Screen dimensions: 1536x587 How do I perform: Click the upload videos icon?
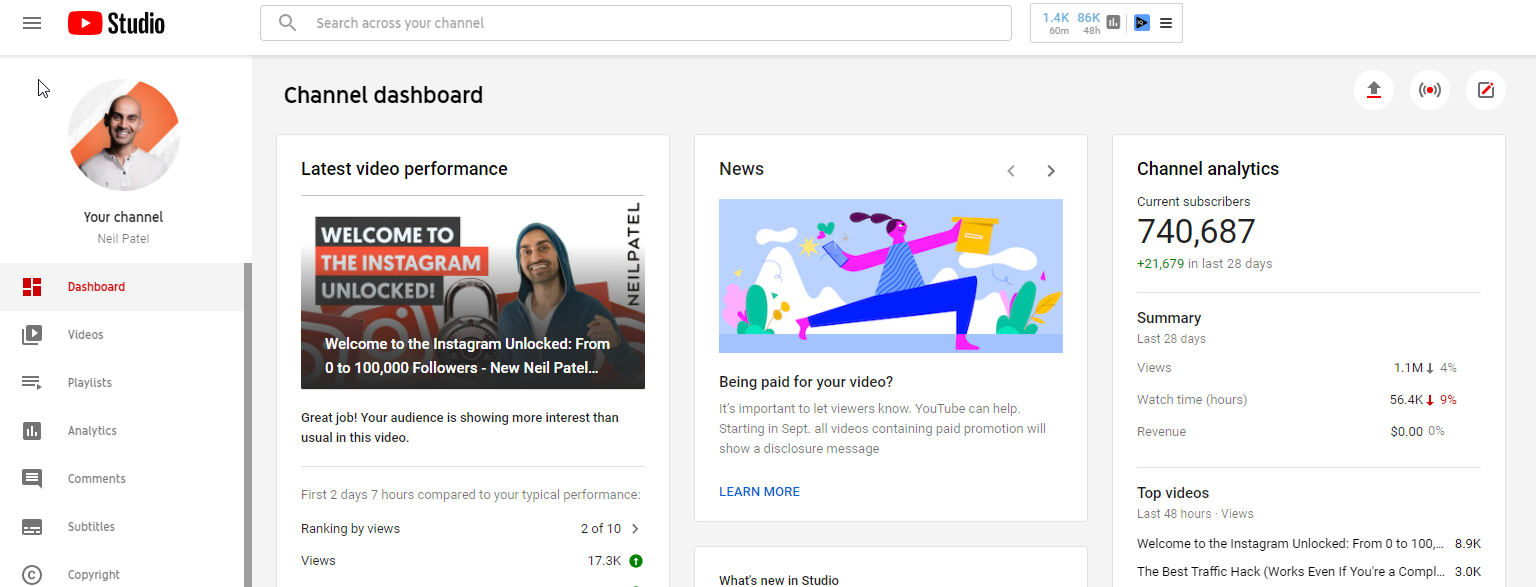tap(1373, 89)
